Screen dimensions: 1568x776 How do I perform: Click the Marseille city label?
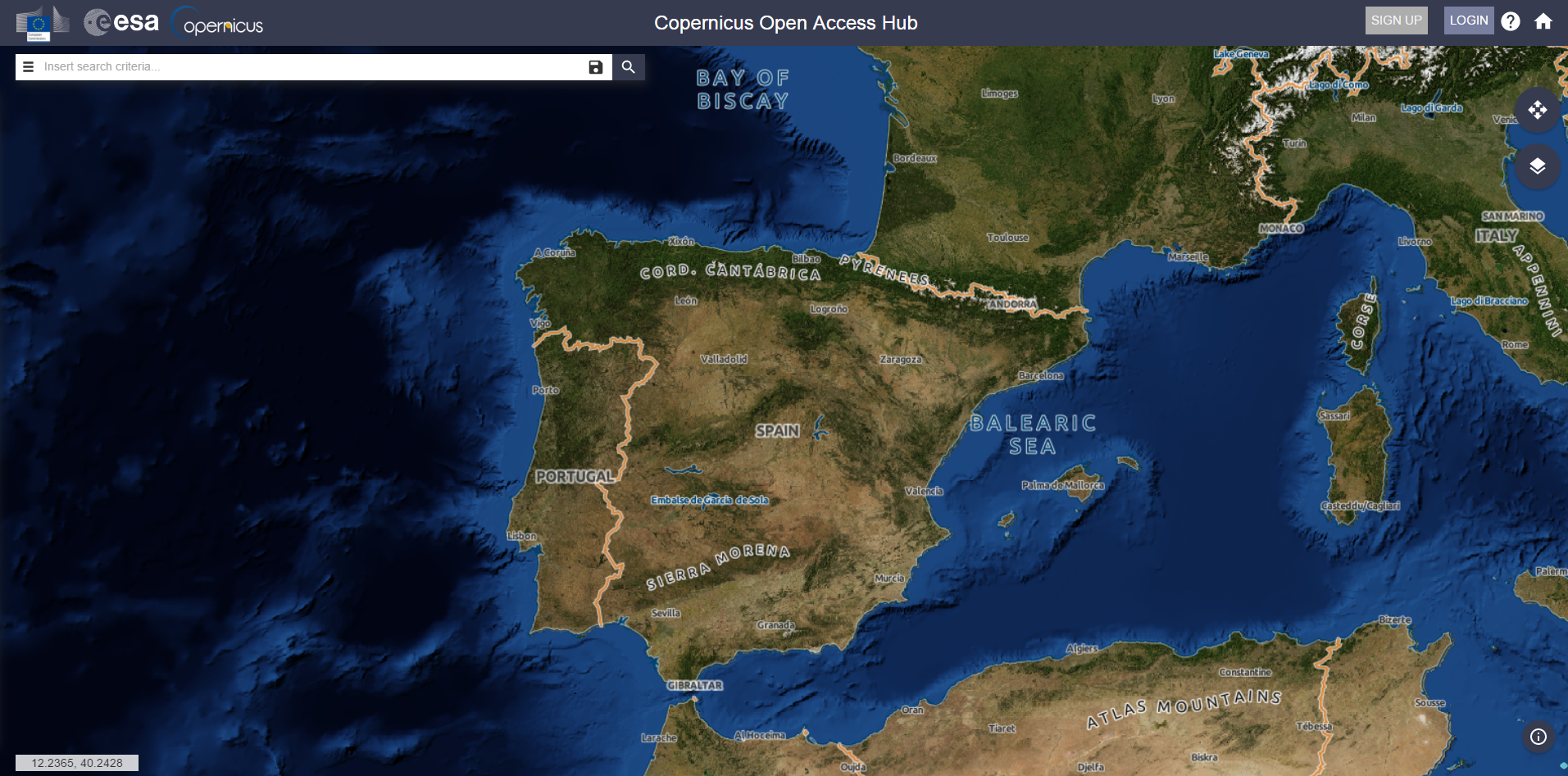[x=1188, y=257]
